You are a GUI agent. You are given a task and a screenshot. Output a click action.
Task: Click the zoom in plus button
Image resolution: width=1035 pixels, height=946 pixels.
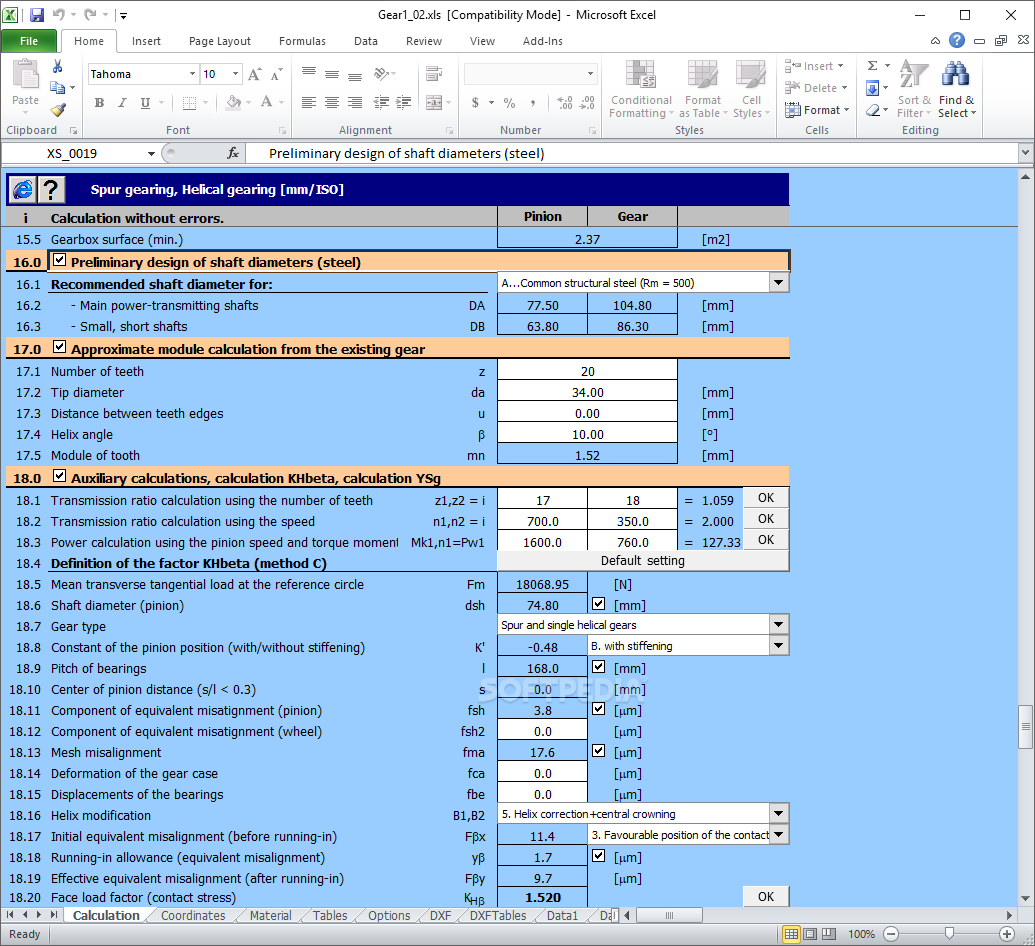pyautogui.click(x=1007, y=933)
